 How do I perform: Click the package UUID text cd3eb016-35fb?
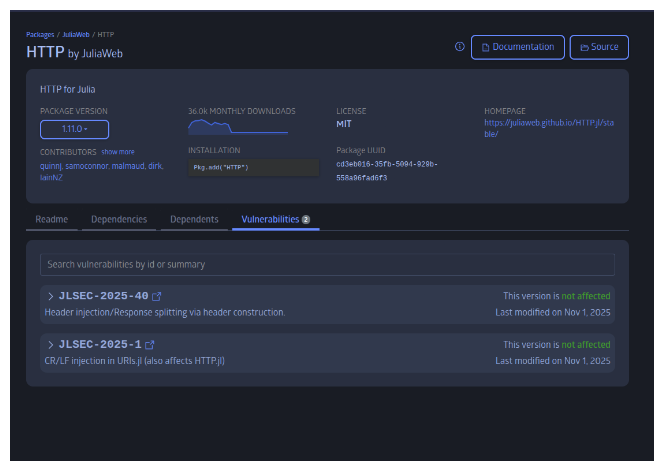(x=387, y=171)
